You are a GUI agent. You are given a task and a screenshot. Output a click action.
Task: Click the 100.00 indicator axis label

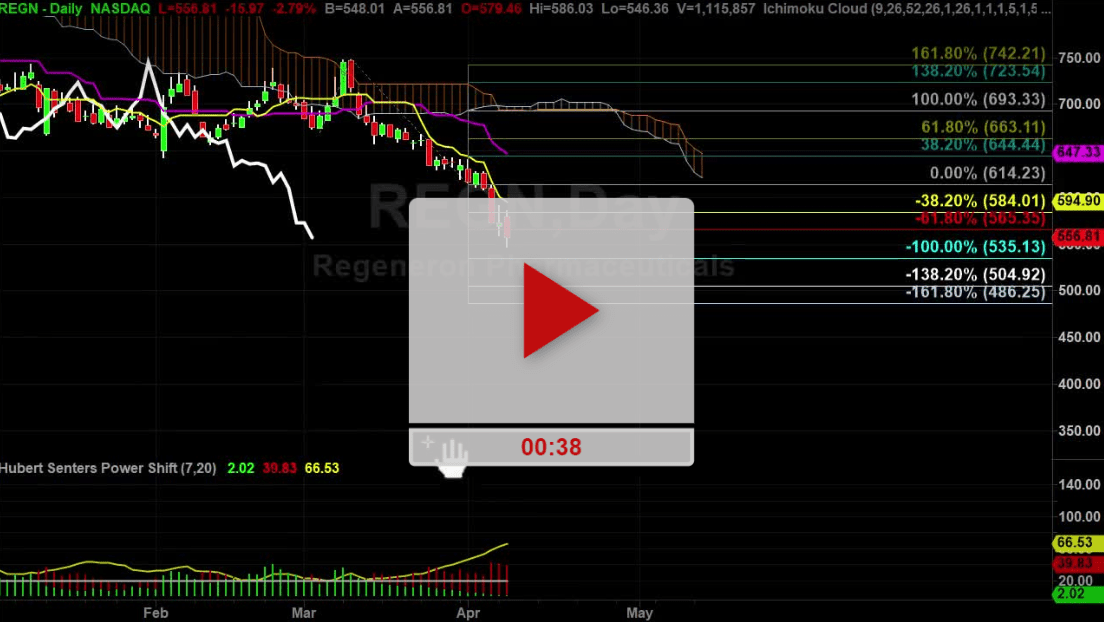tap(1079, 516)
